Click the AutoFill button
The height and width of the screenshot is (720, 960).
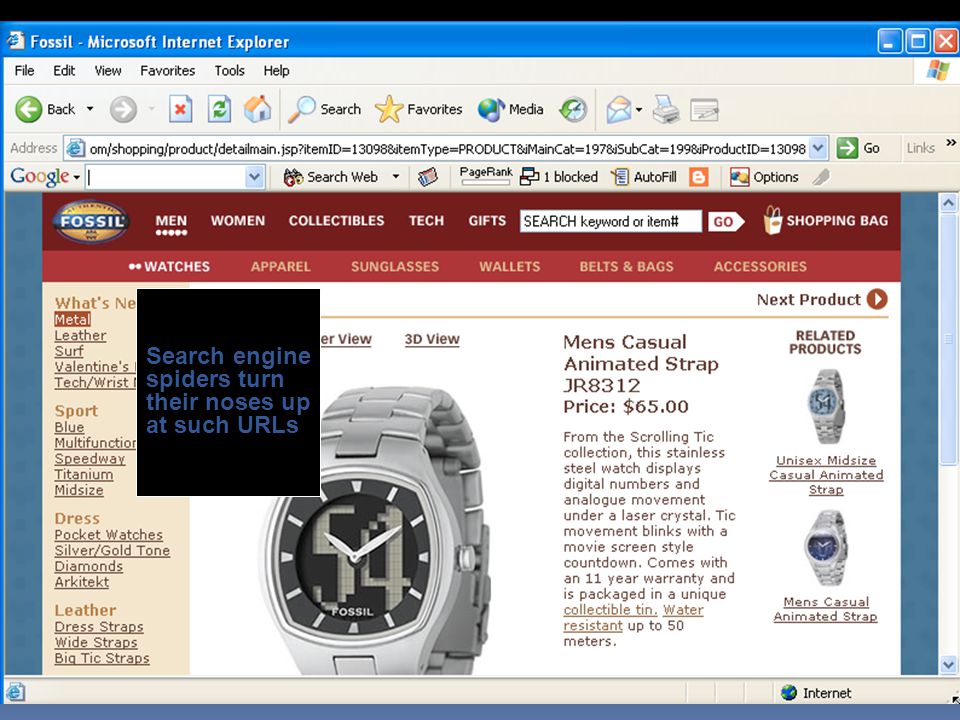(645, 177)
